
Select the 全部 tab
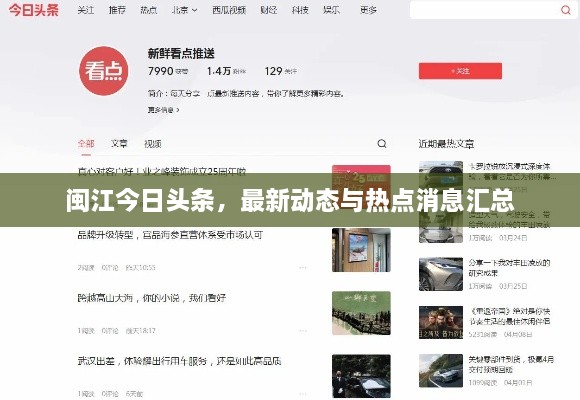86,144
